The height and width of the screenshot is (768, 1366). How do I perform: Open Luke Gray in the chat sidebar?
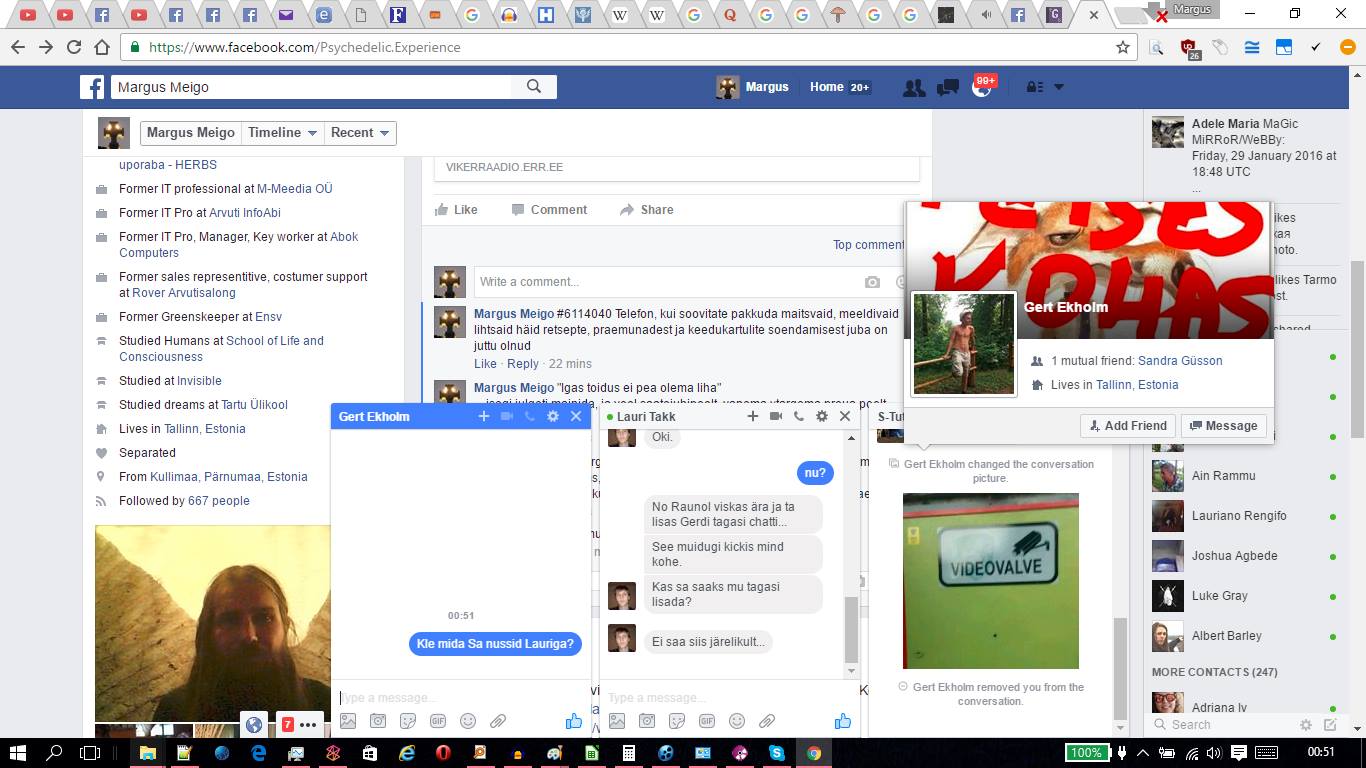point(1246,596)
